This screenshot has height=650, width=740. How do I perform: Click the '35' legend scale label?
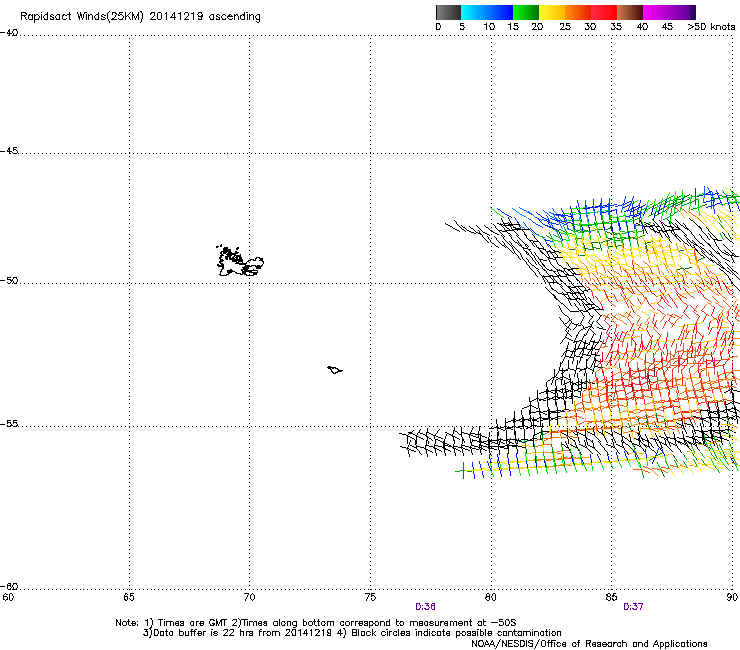(x=616, y=27)
